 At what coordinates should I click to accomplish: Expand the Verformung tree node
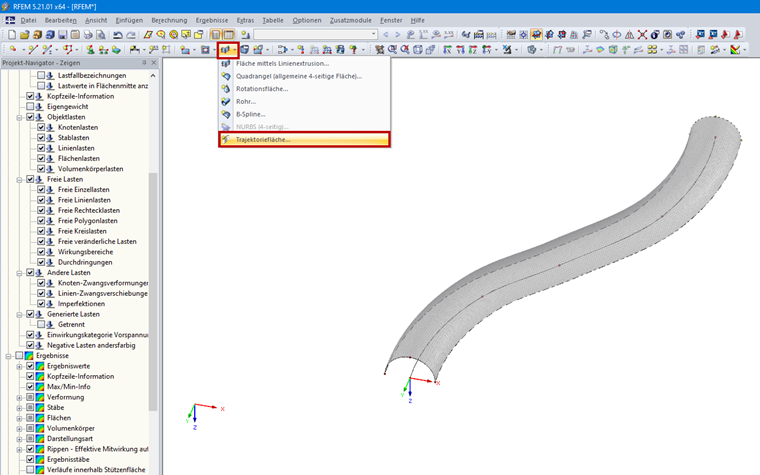click(19, 397)
